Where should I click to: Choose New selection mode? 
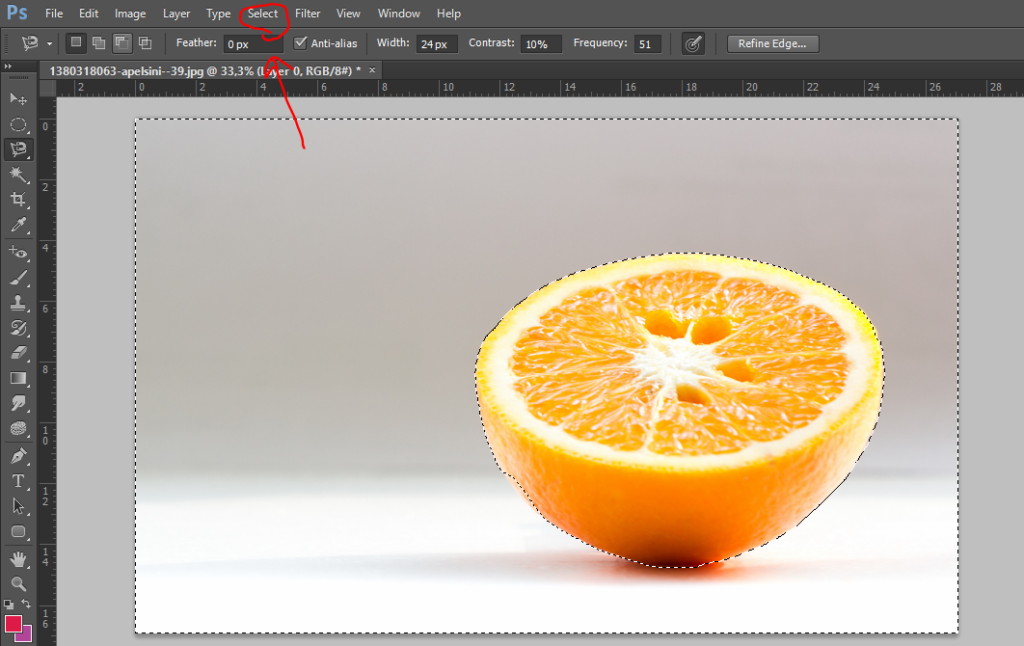(76, 43)
